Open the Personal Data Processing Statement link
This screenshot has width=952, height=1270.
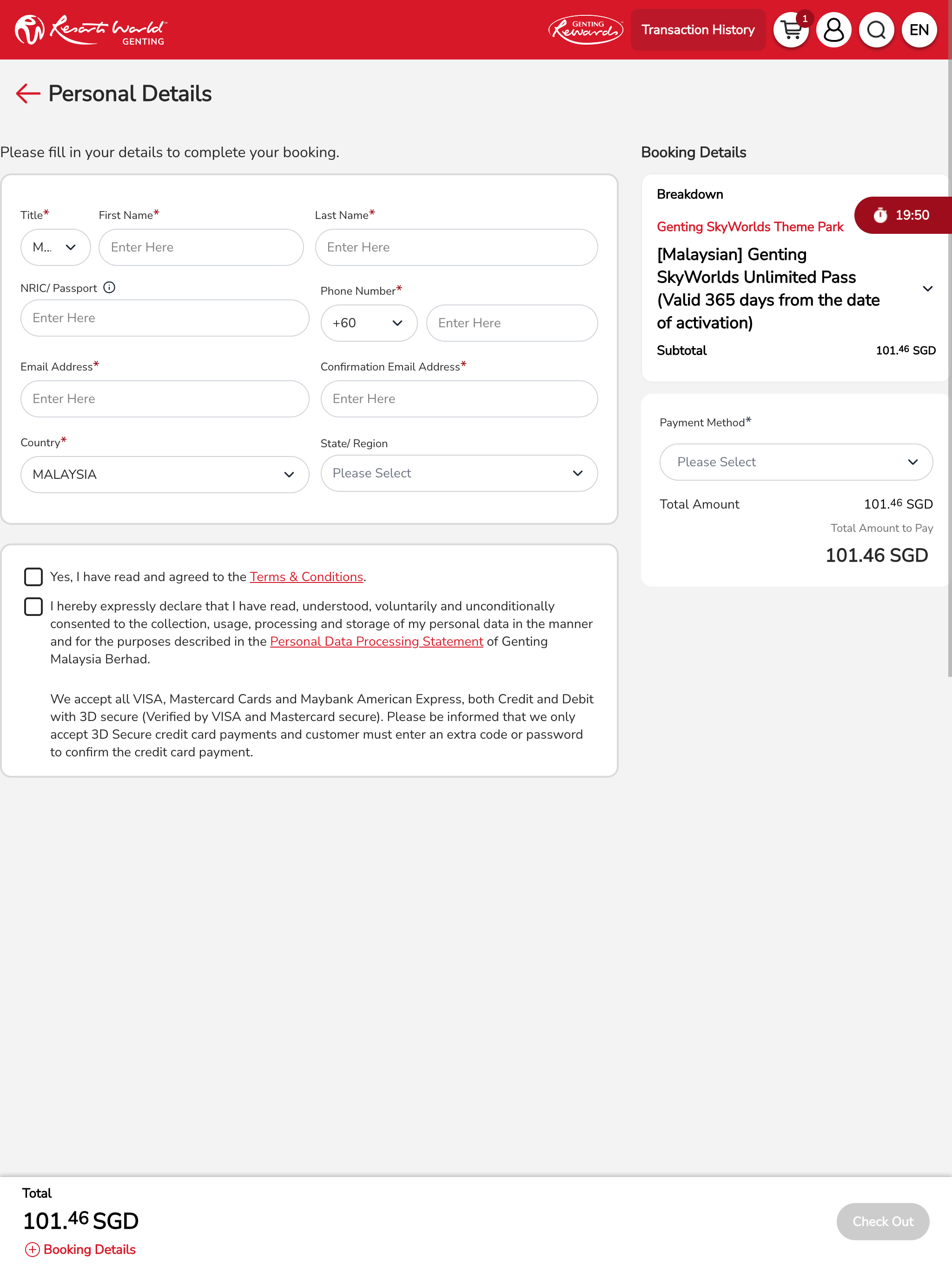[x=376, y=642]
